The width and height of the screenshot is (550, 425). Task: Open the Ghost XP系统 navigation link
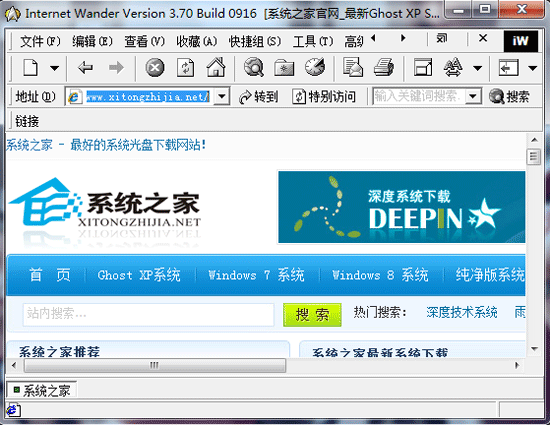tap(139, 275)
